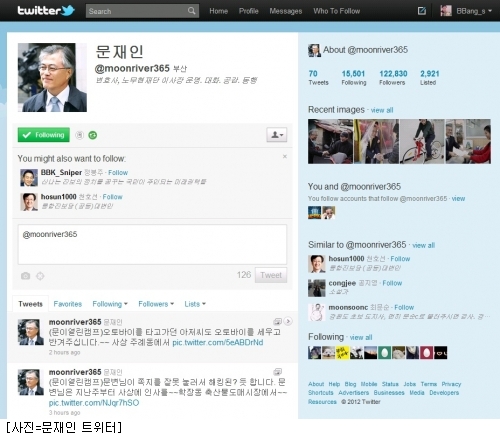Click the 2,921 Listed count
500x439 pixels.
(429, 78)
